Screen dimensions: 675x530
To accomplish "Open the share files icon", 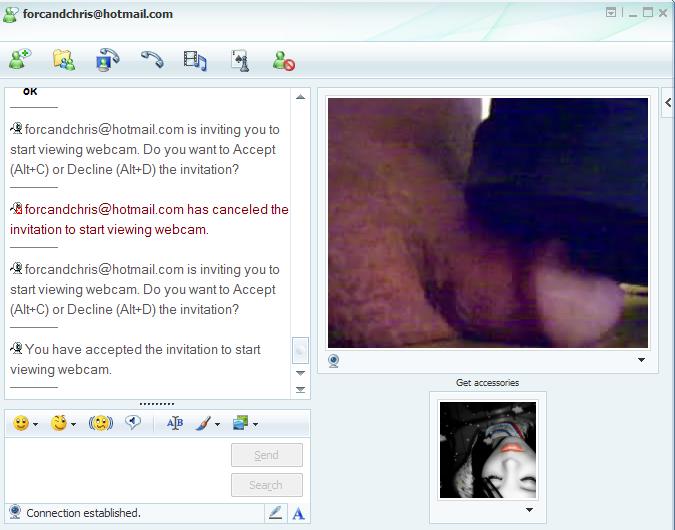I will point(64,60).
